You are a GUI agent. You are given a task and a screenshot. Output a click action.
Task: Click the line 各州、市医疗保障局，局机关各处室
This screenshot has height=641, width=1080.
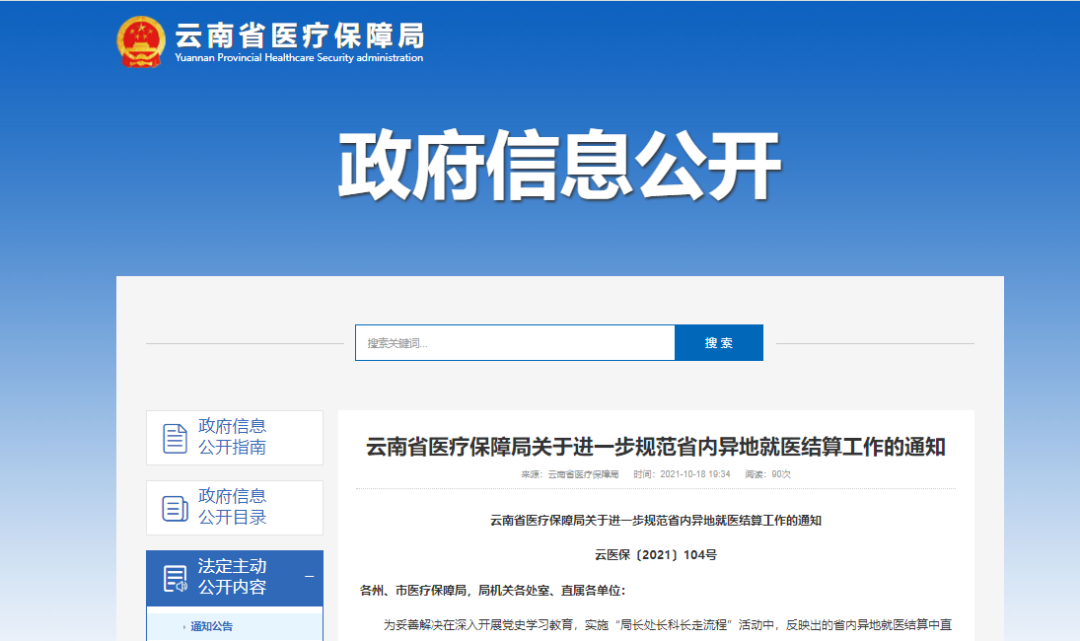pos(492,590)
